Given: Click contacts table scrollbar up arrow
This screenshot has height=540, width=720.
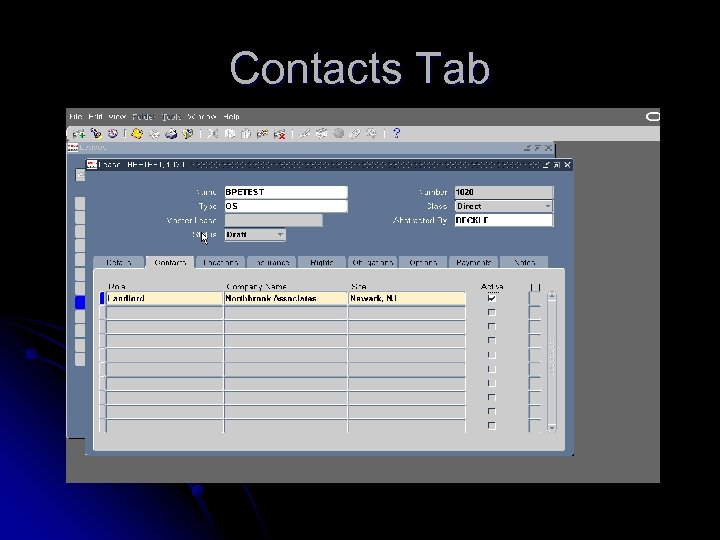Looking at the screenshot, I should (552, 297).
